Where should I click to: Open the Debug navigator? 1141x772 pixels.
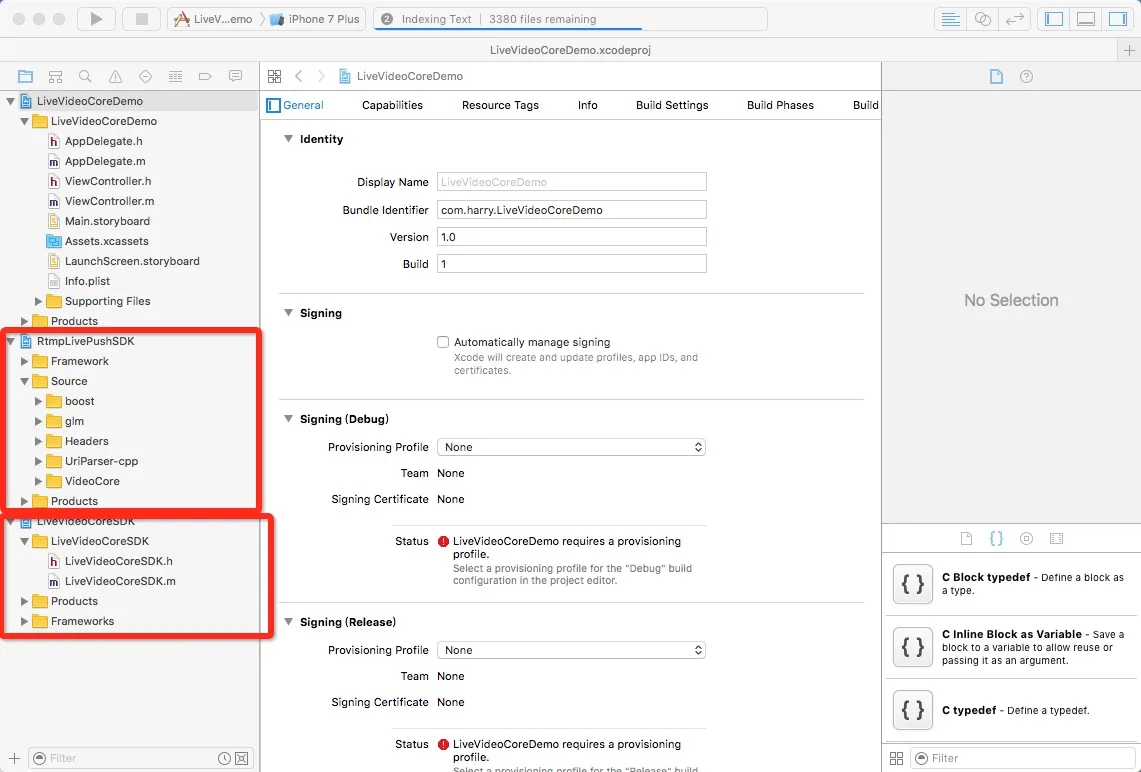[175, 76]
